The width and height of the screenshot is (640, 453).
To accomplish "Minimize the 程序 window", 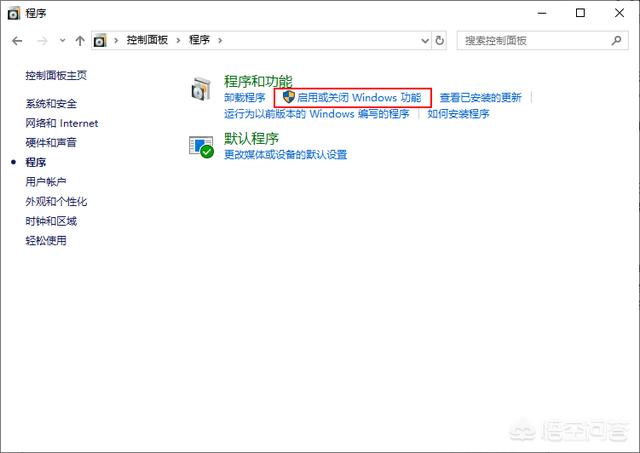I will point(542,13).
